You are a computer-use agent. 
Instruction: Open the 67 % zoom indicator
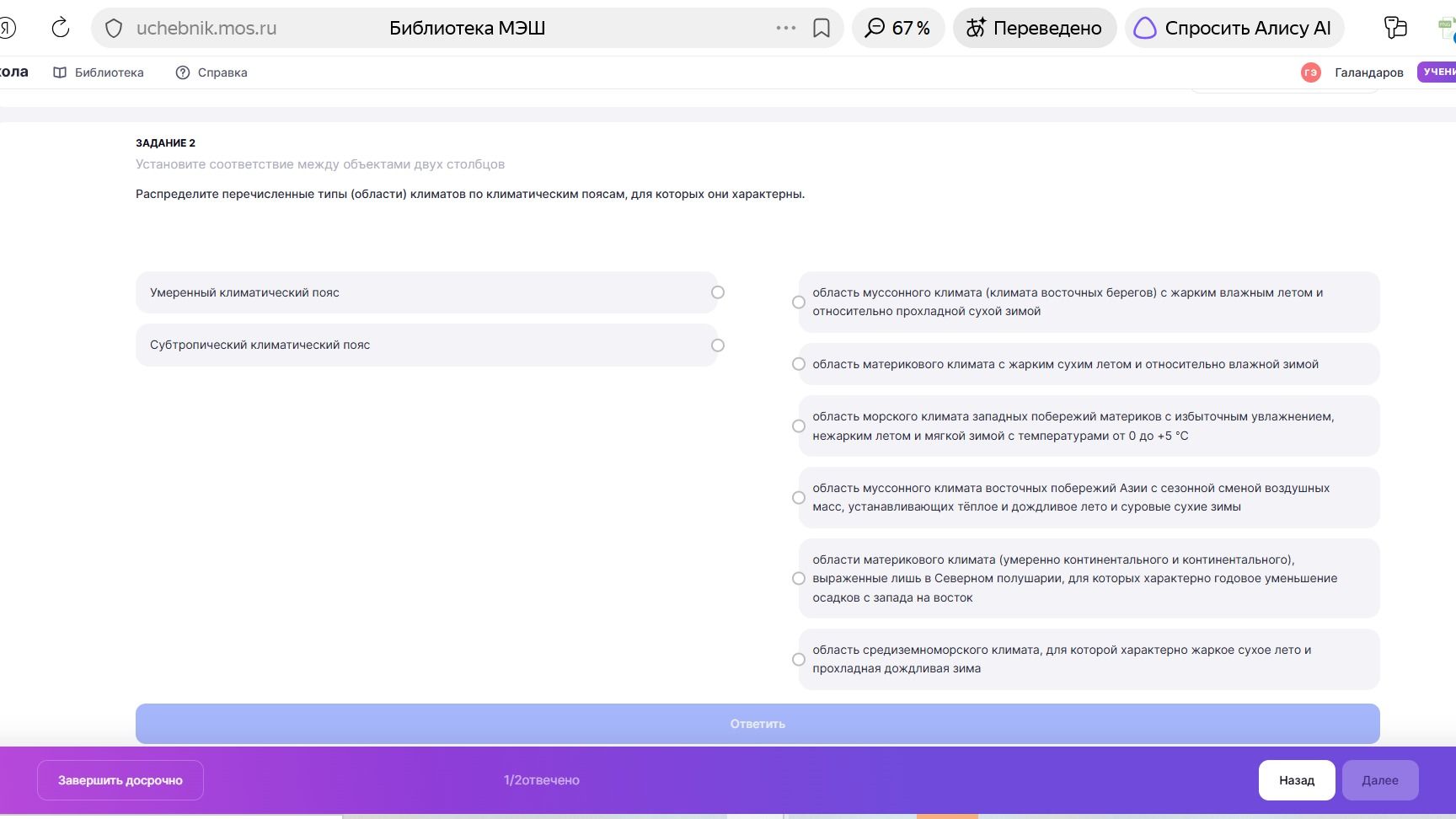(898, 28)
